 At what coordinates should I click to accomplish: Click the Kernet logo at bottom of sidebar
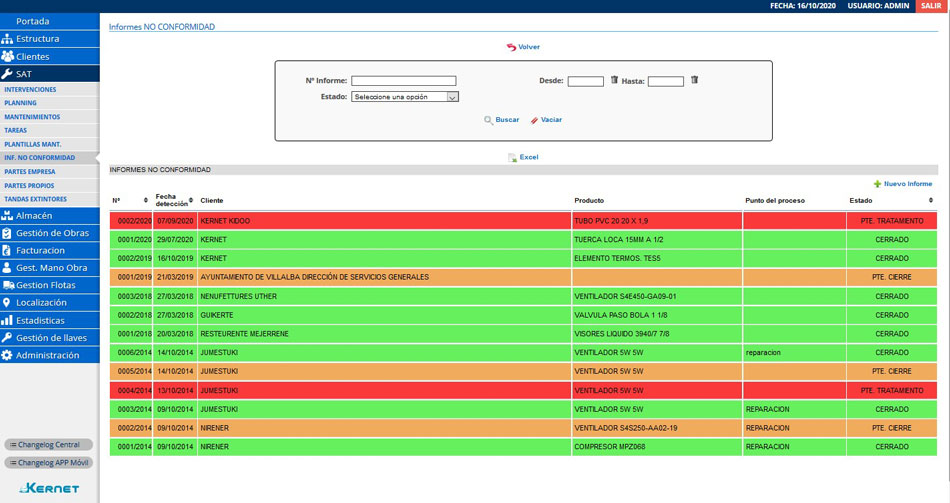[49, 488]
